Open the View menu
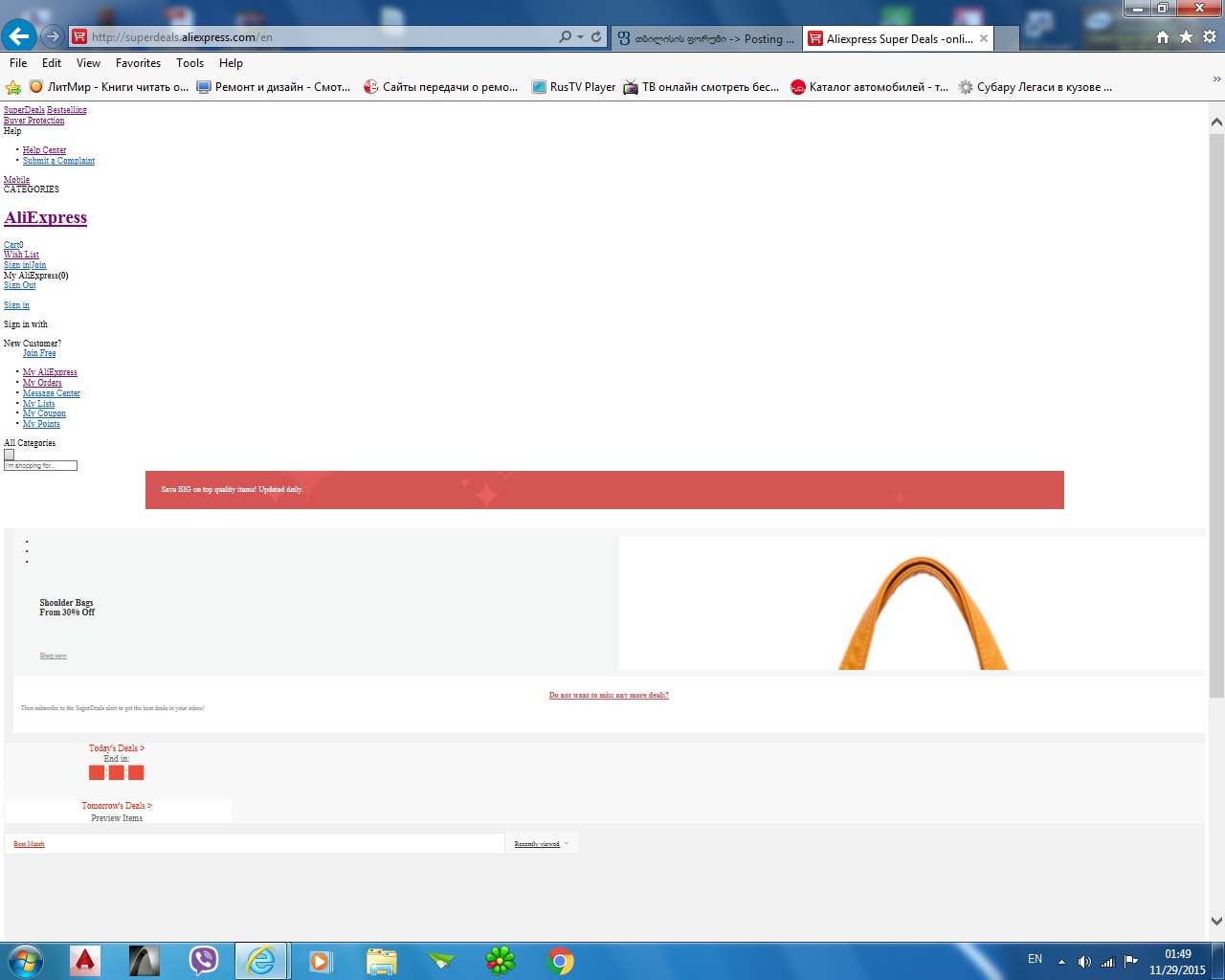The width and height of the screenshot is (1225, 980). coord(88,63)
